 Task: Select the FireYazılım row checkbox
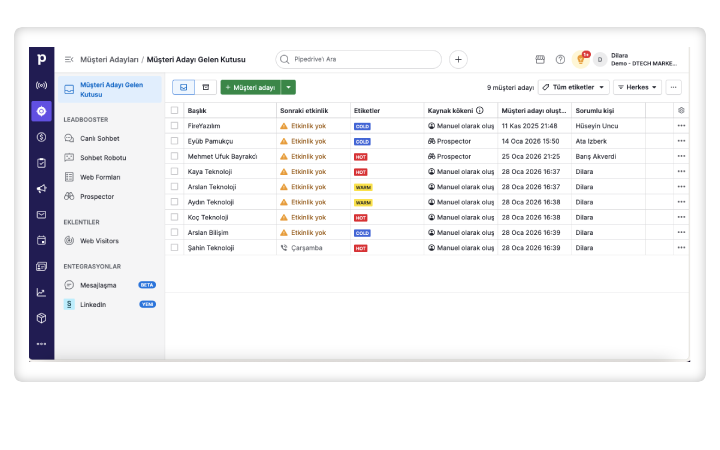[174, 126]
